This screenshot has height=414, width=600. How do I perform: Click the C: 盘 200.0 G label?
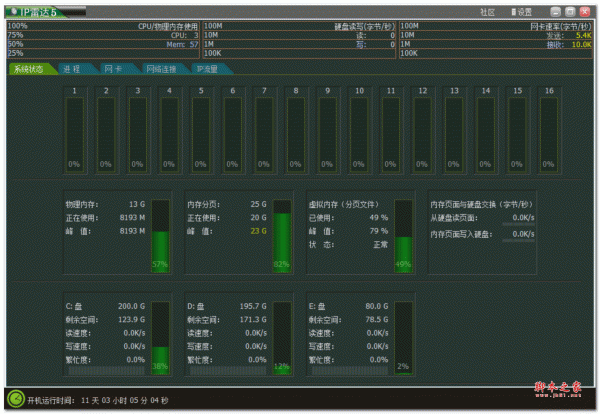105,306
